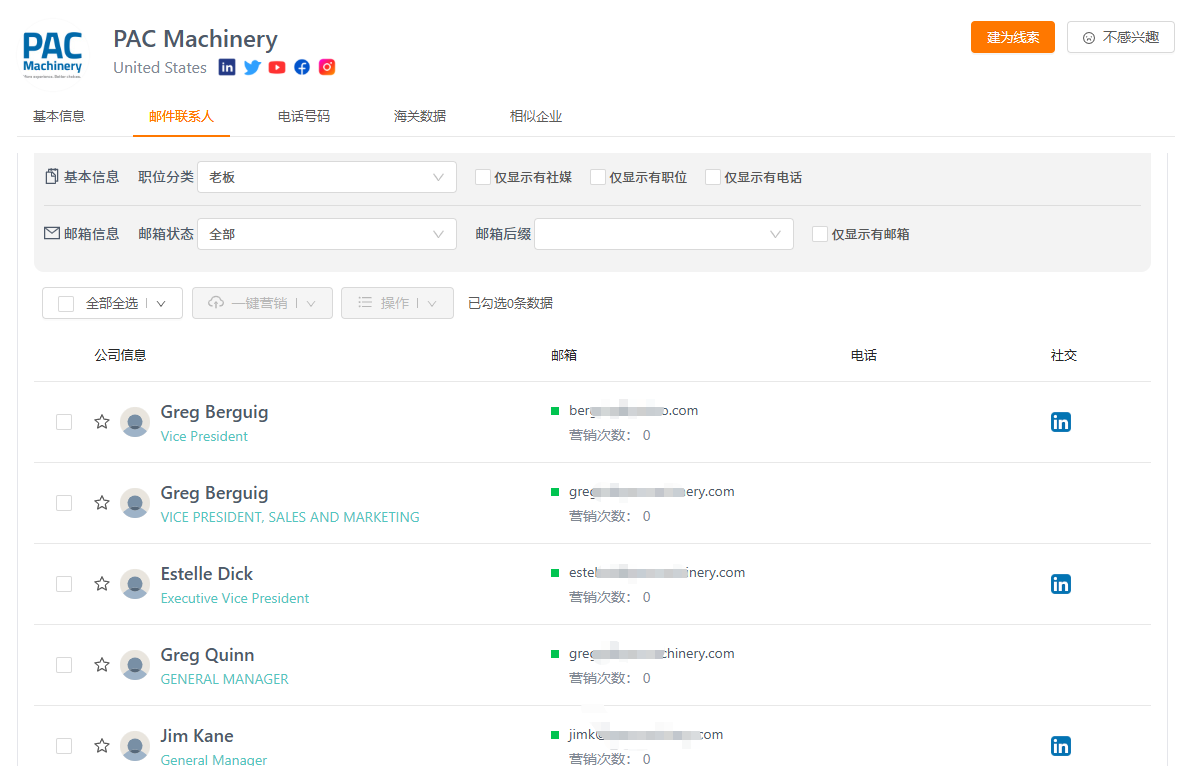
Task: Click the 社交 column header
Action: point(1064,355)
